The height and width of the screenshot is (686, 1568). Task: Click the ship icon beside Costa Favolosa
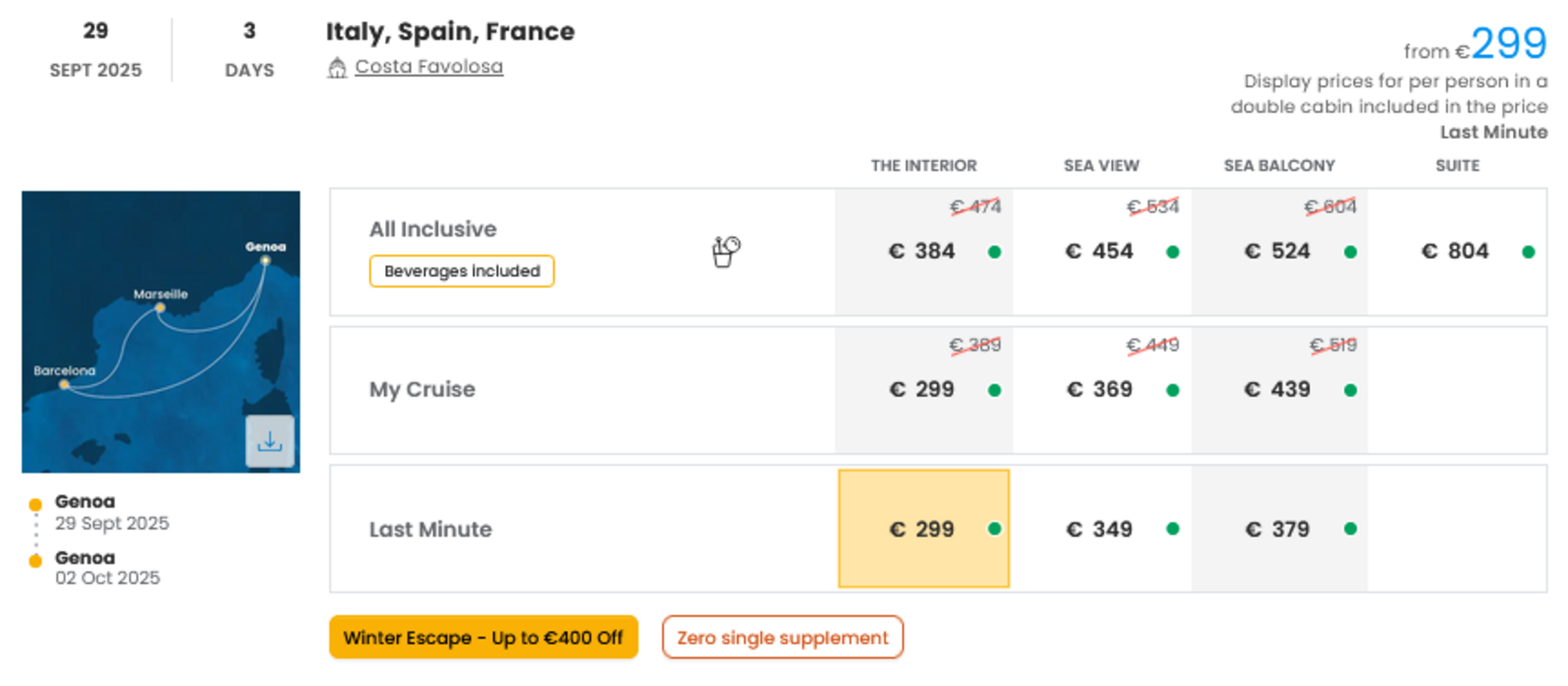click(337, 67)
